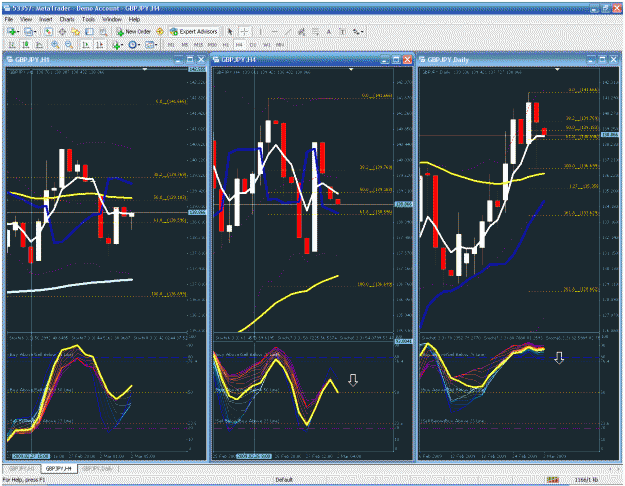The height and width of the screenshot is (486, 625).
Task: Select the horizontal line tool
Action: (274, 32)
